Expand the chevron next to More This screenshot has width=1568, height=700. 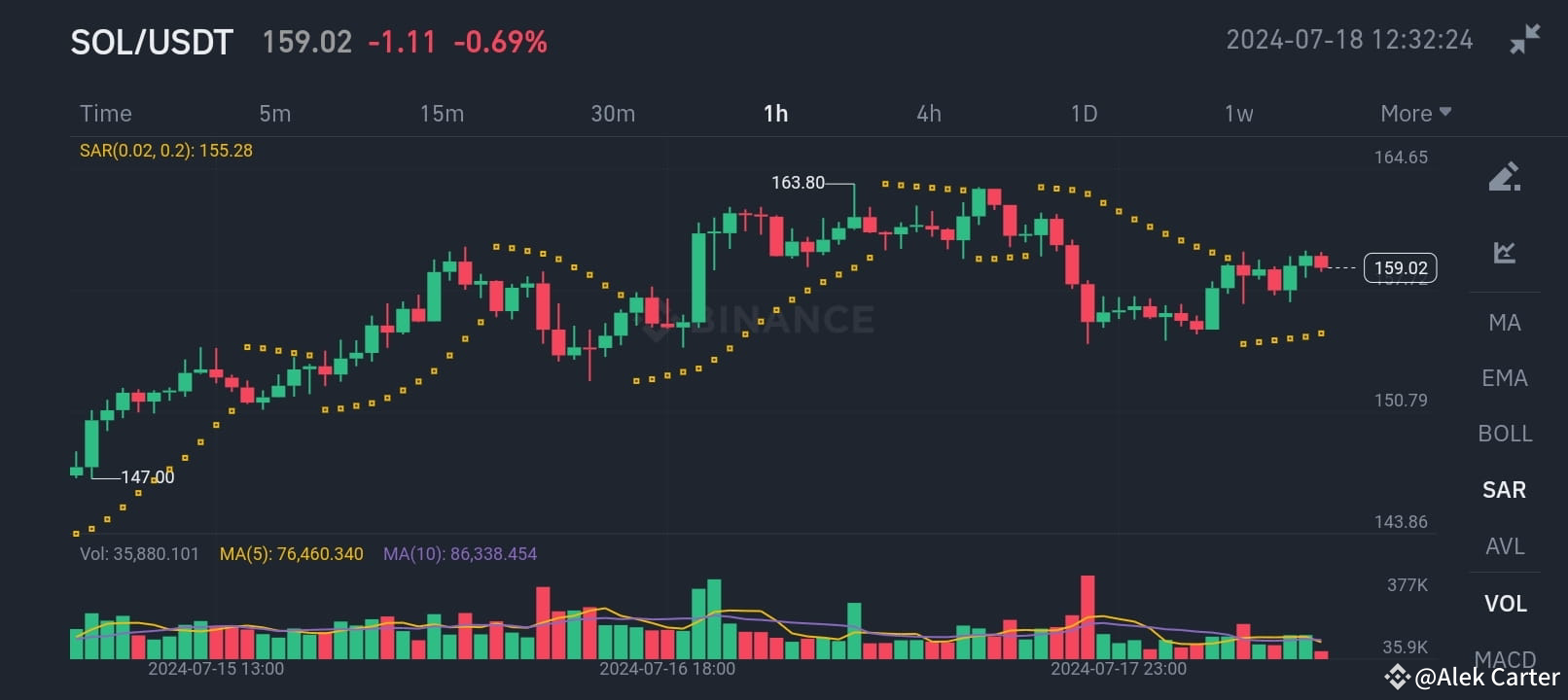[x=1445, y=113]
